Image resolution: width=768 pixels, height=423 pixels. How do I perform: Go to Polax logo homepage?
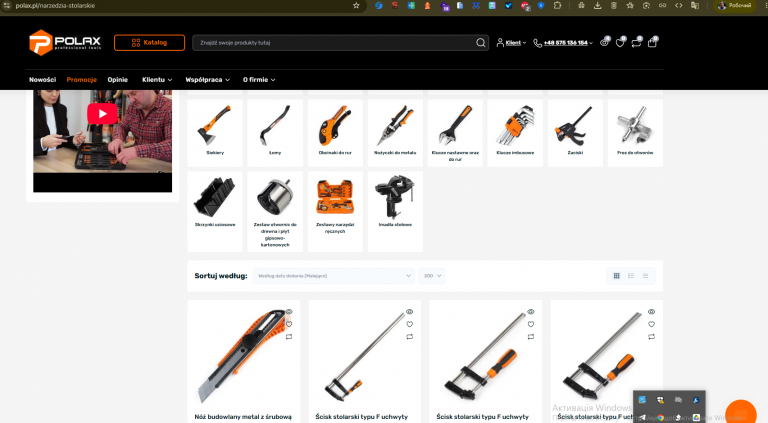coord(65,43)
